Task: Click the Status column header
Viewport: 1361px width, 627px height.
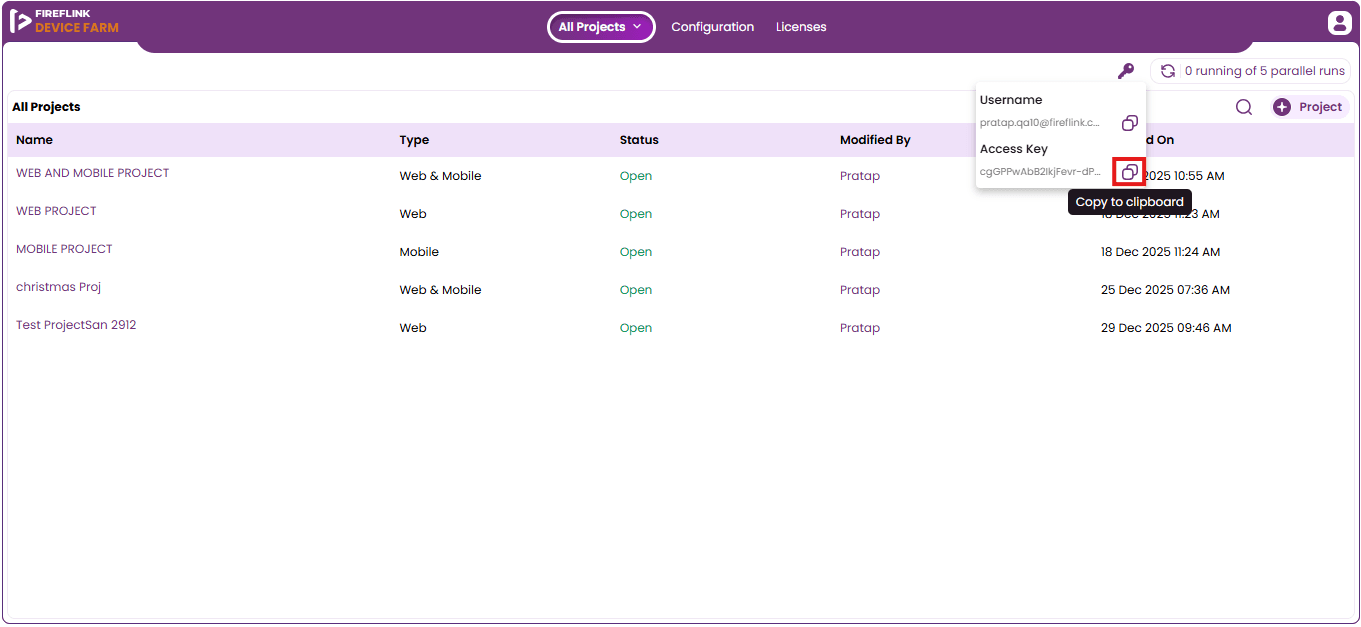Action: 639,140
